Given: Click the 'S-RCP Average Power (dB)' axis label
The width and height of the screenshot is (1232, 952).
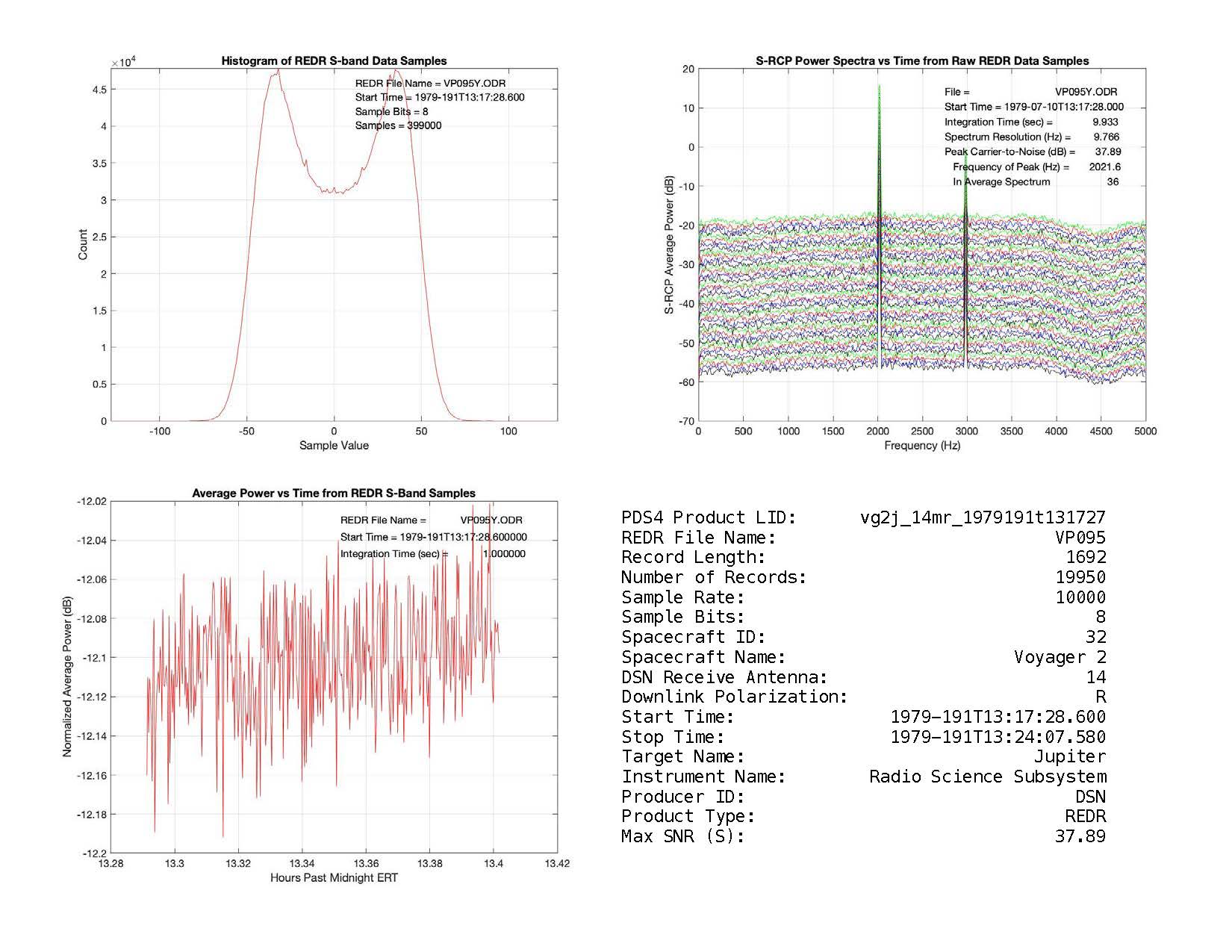Looking at the screenshot, I should point(669,245).
